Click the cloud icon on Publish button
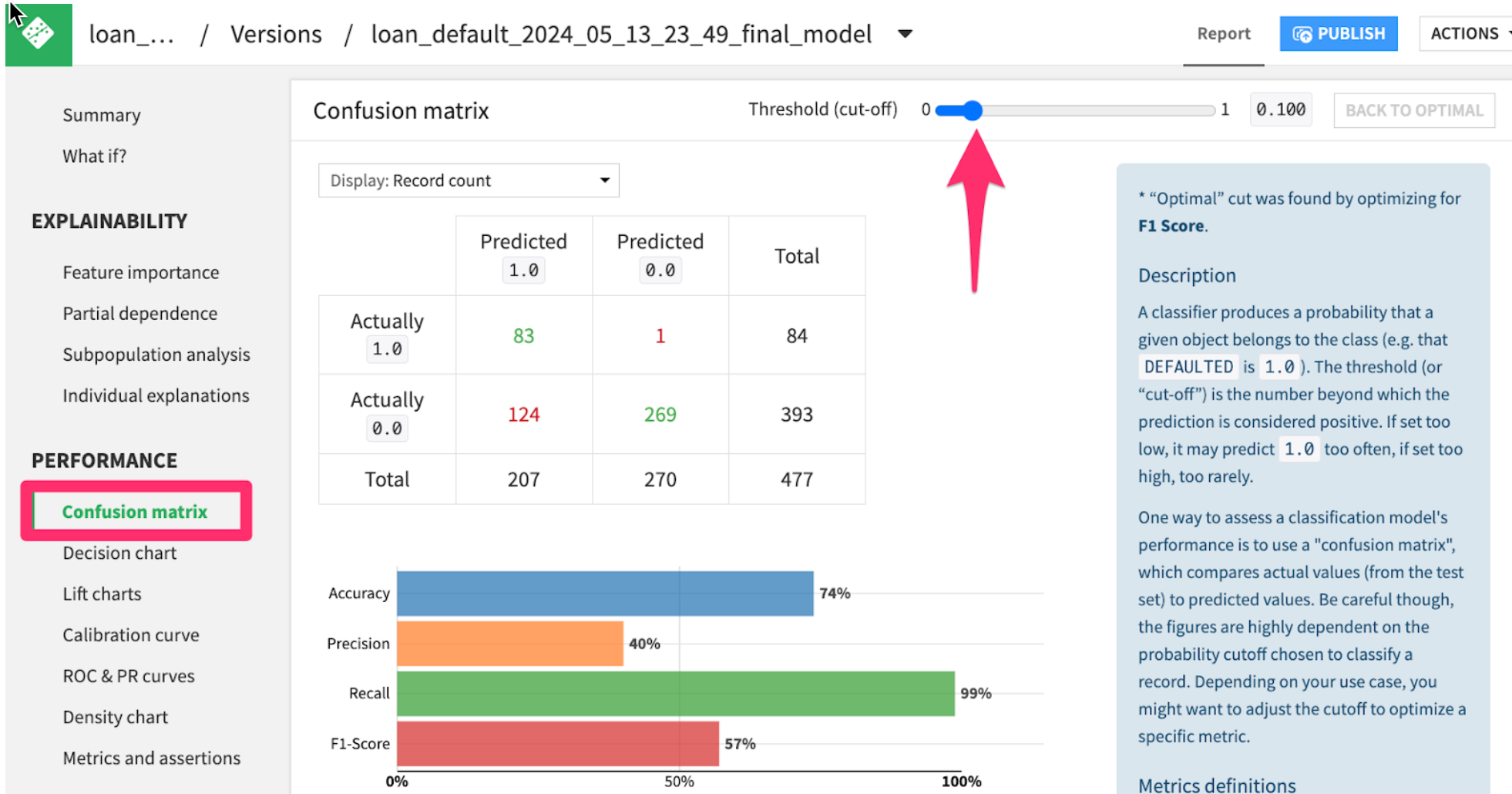The height and width of the screenshot is (794, 1512). [x=1302, y=34]
